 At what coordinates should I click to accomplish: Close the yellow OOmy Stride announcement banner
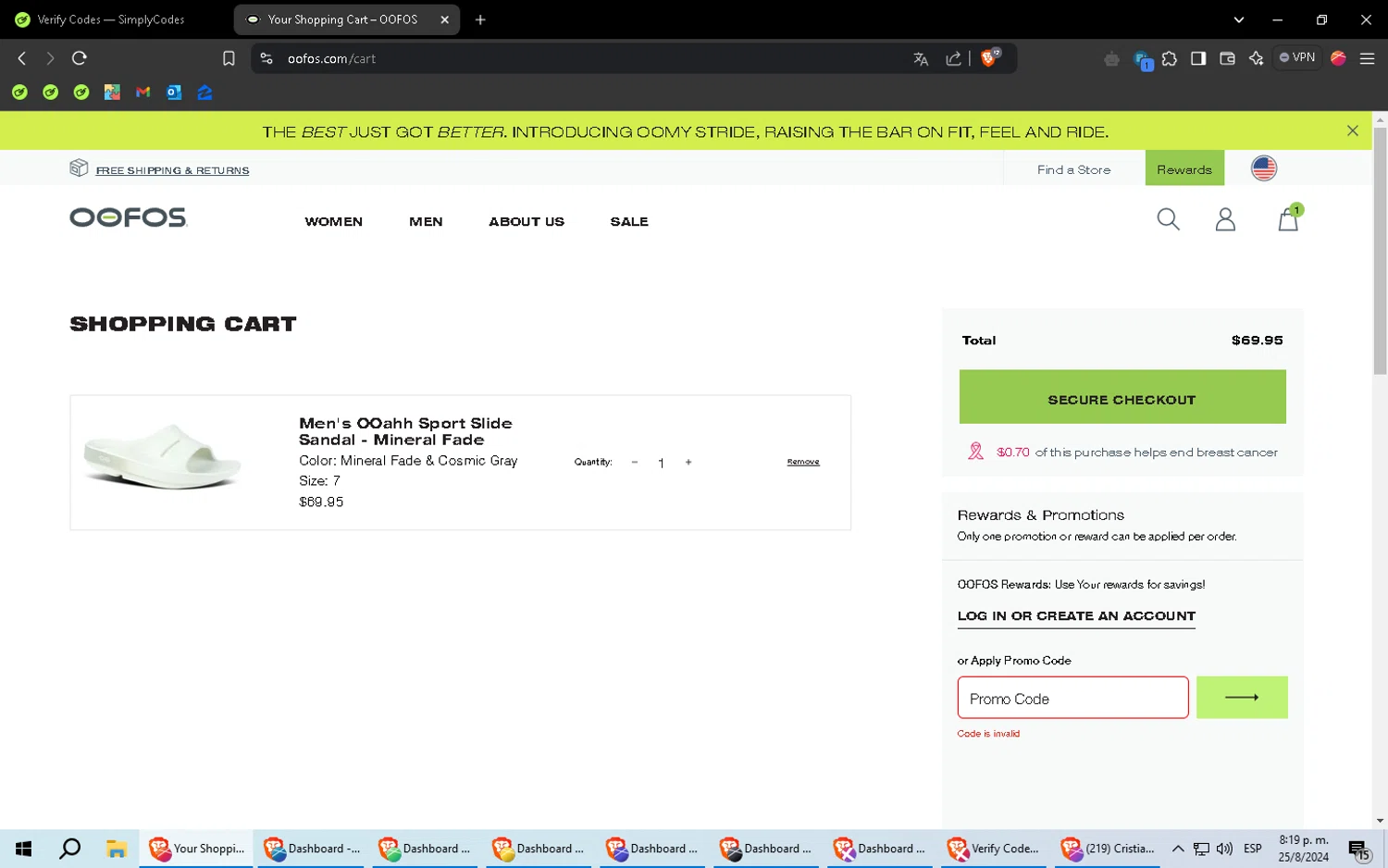pos(1353,131)
